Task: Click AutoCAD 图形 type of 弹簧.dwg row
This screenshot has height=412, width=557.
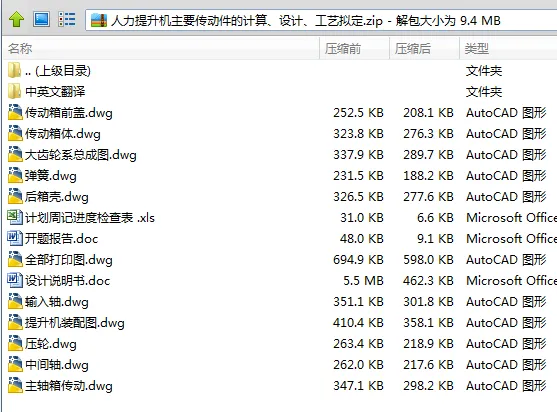Action: 506,175
